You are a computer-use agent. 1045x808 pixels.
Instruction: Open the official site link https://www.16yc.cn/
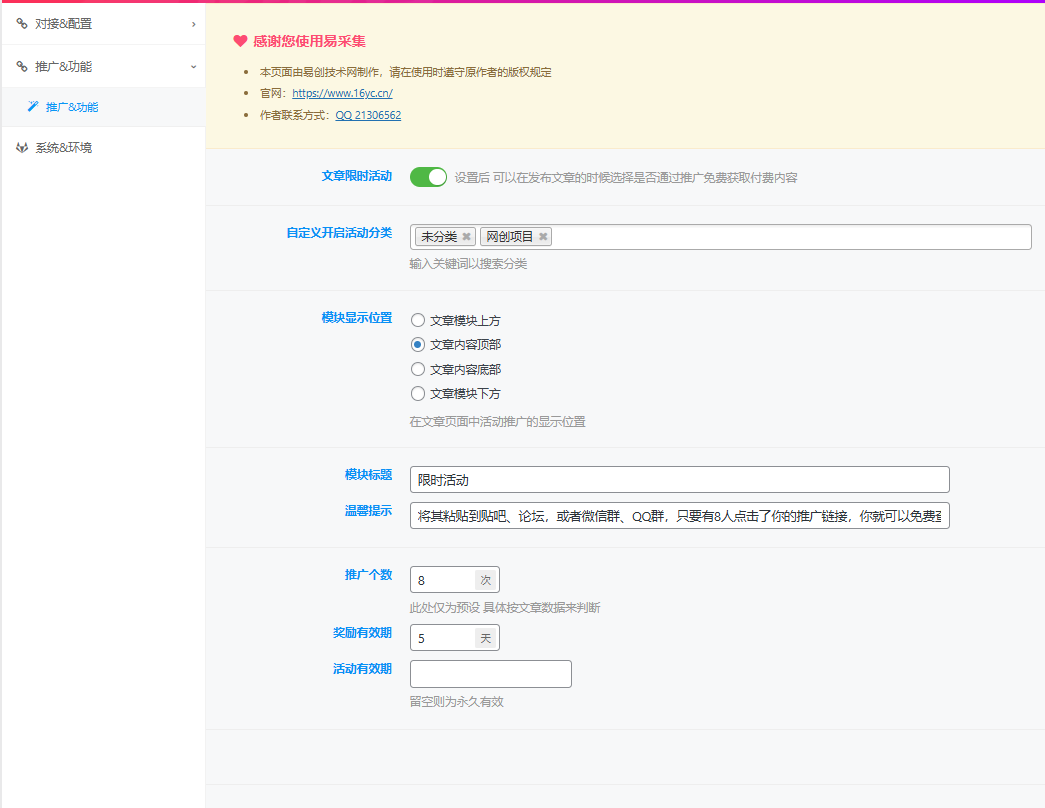tap(343, 92)
